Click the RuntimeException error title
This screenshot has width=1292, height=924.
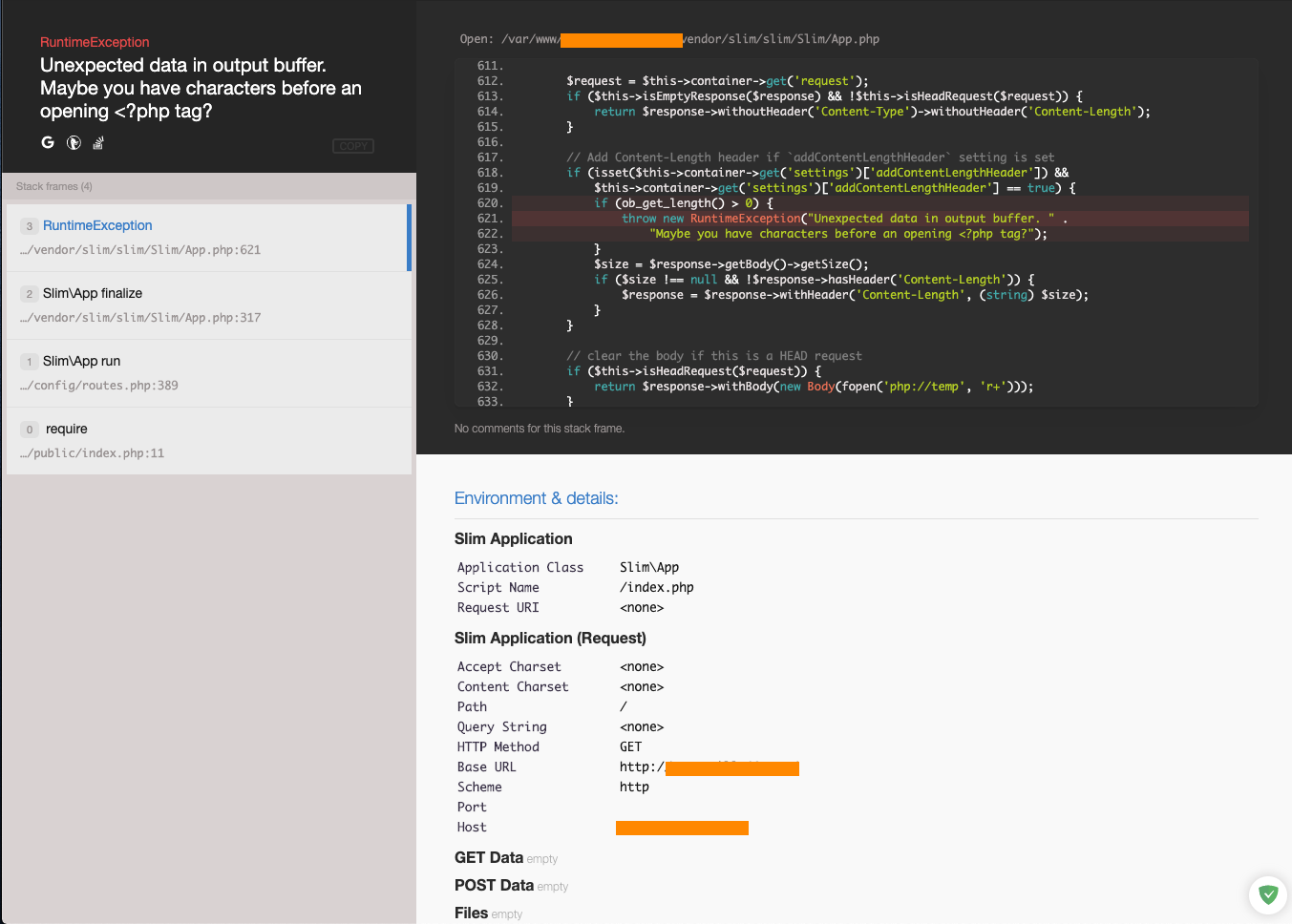tap(94, 42)
